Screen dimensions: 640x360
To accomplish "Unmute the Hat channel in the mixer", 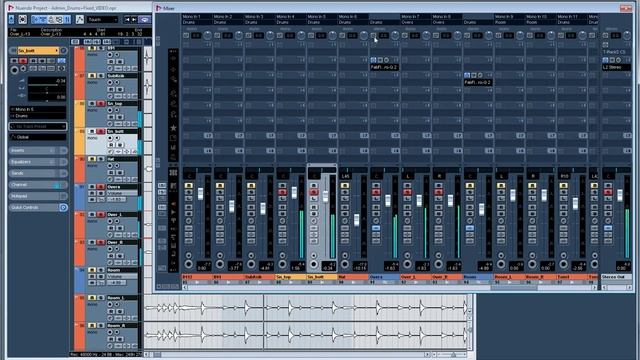I will [345, 186].
